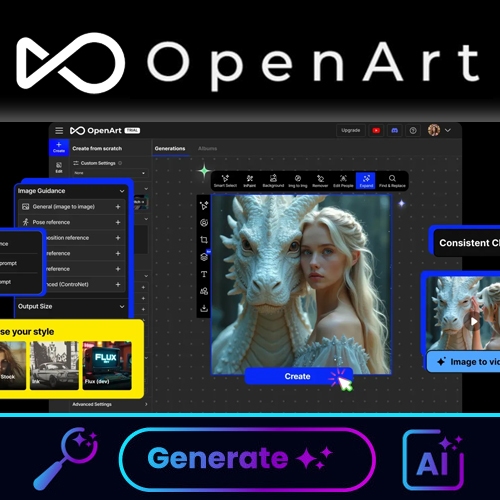Expand the Advanced Settings arrow
The height and width of the screenshot is (500, 500).
146,404
